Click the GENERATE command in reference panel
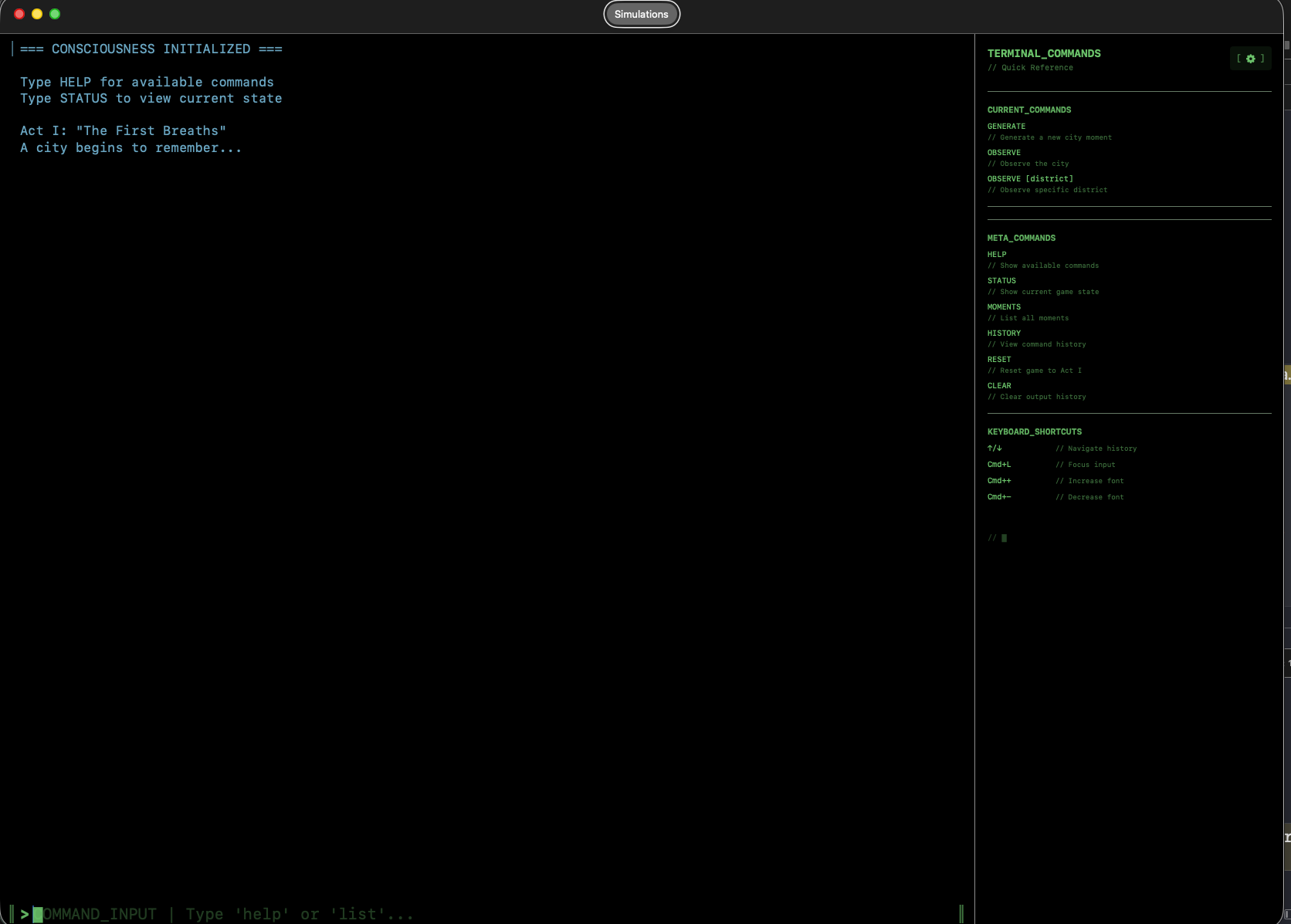 coord(1006,127)
